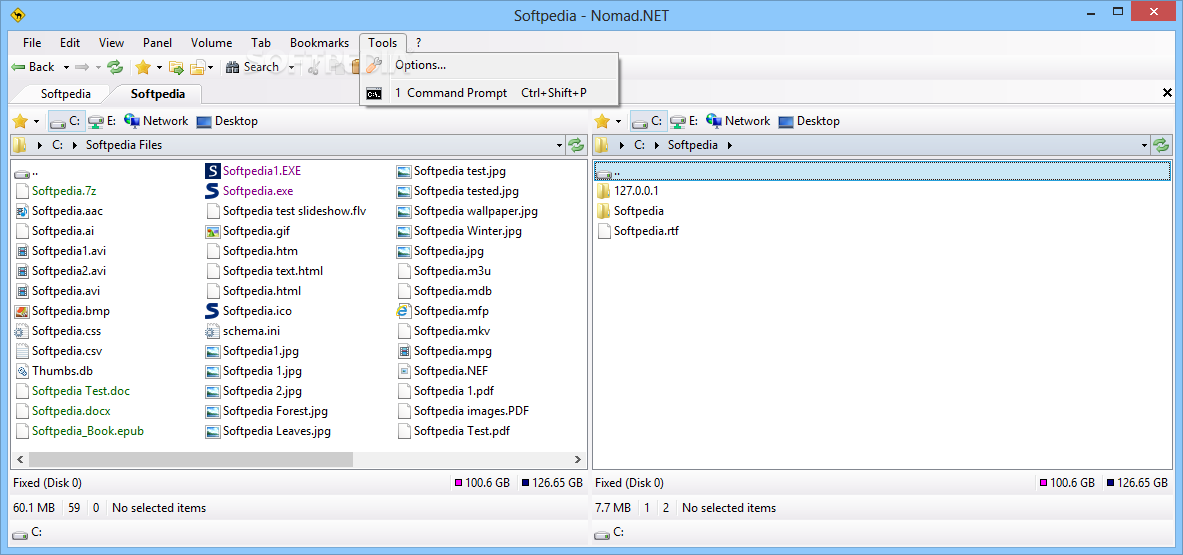Select the Thumbs.db file
1183x555 pixels.
click(x=54, y=370)
